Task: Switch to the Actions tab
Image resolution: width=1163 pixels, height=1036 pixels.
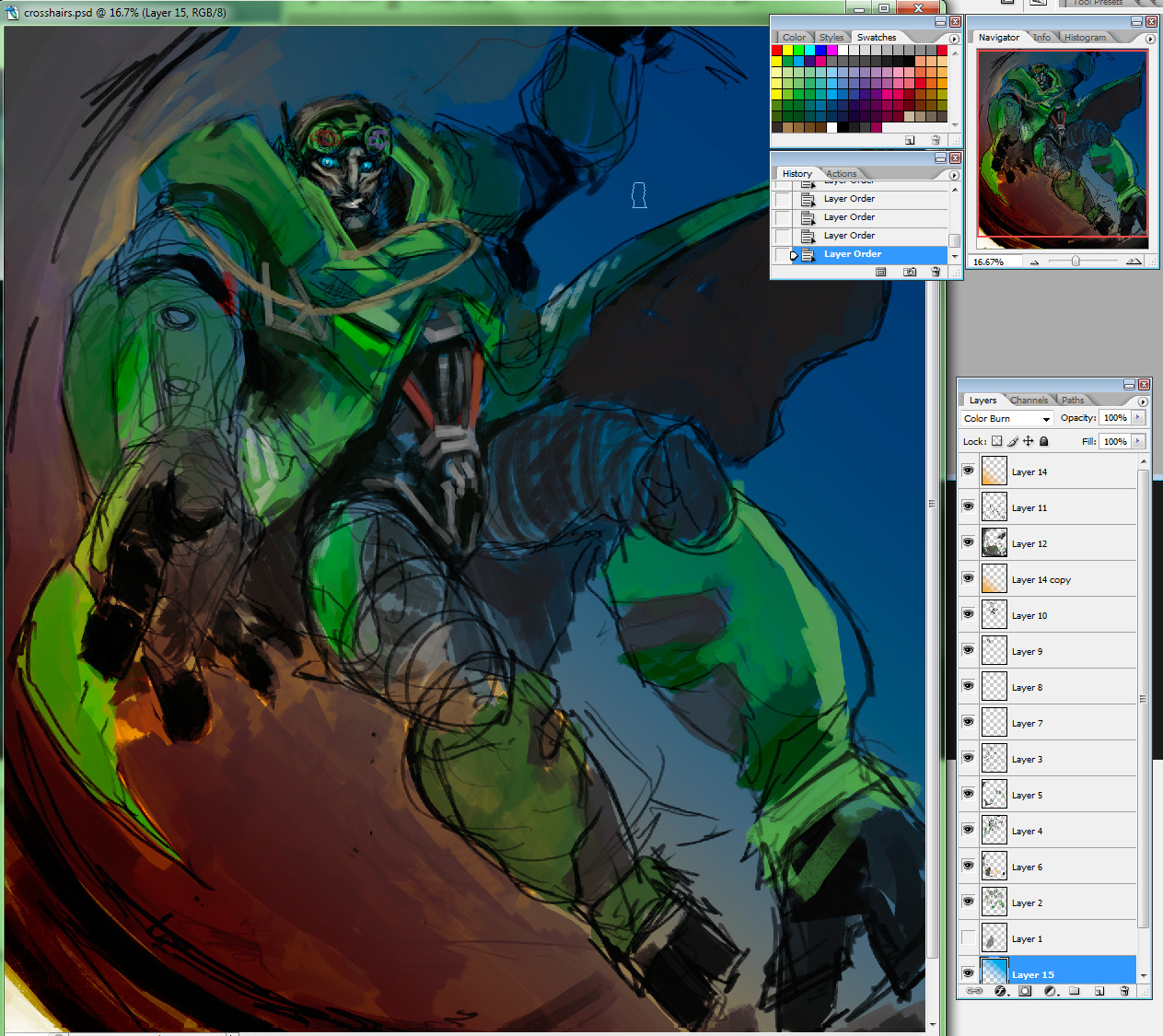Action: click(x=841, y=174)
